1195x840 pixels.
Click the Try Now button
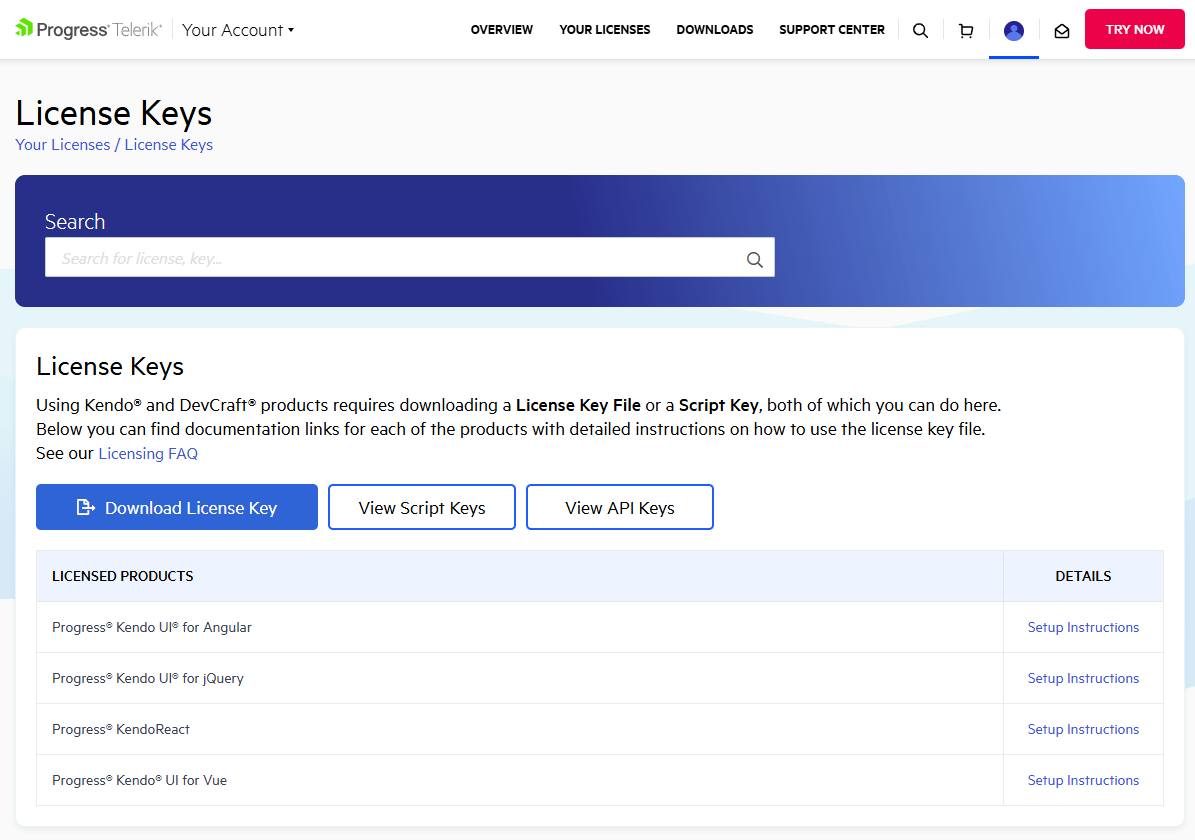[x=1134, y=29]
